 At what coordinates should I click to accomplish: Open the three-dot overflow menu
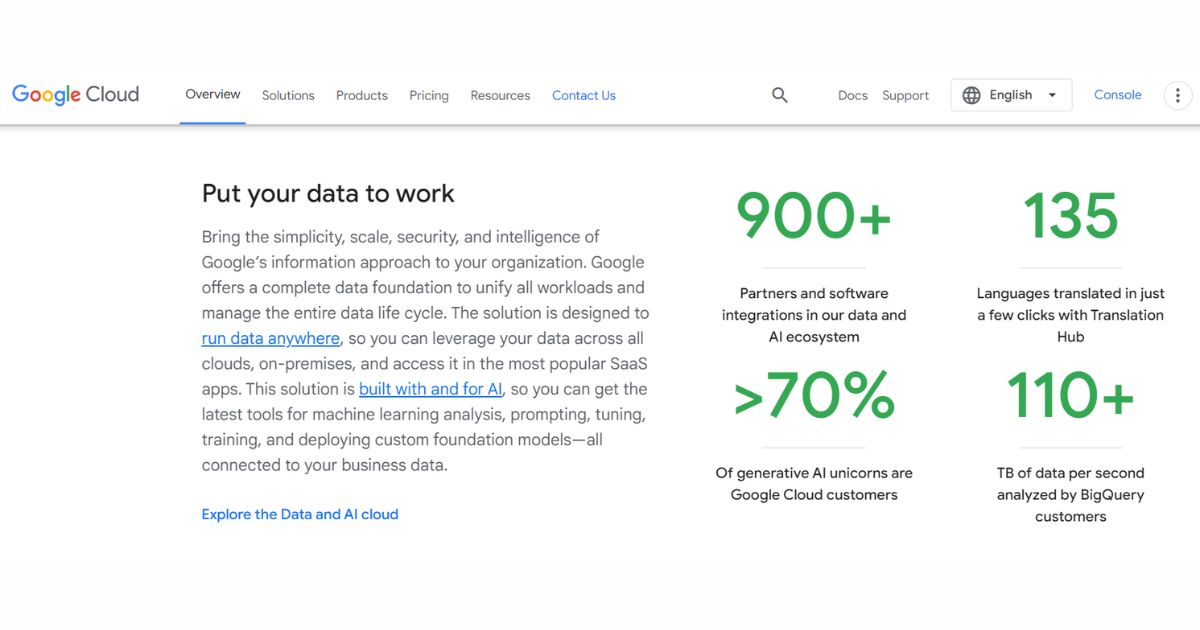tap(1177, 94)
